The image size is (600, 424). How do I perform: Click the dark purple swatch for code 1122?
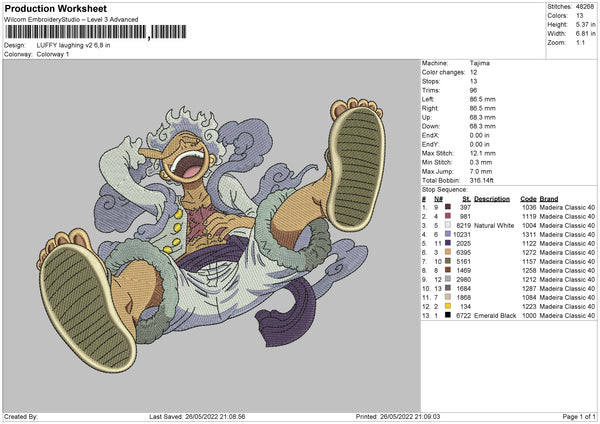(448, 243)
